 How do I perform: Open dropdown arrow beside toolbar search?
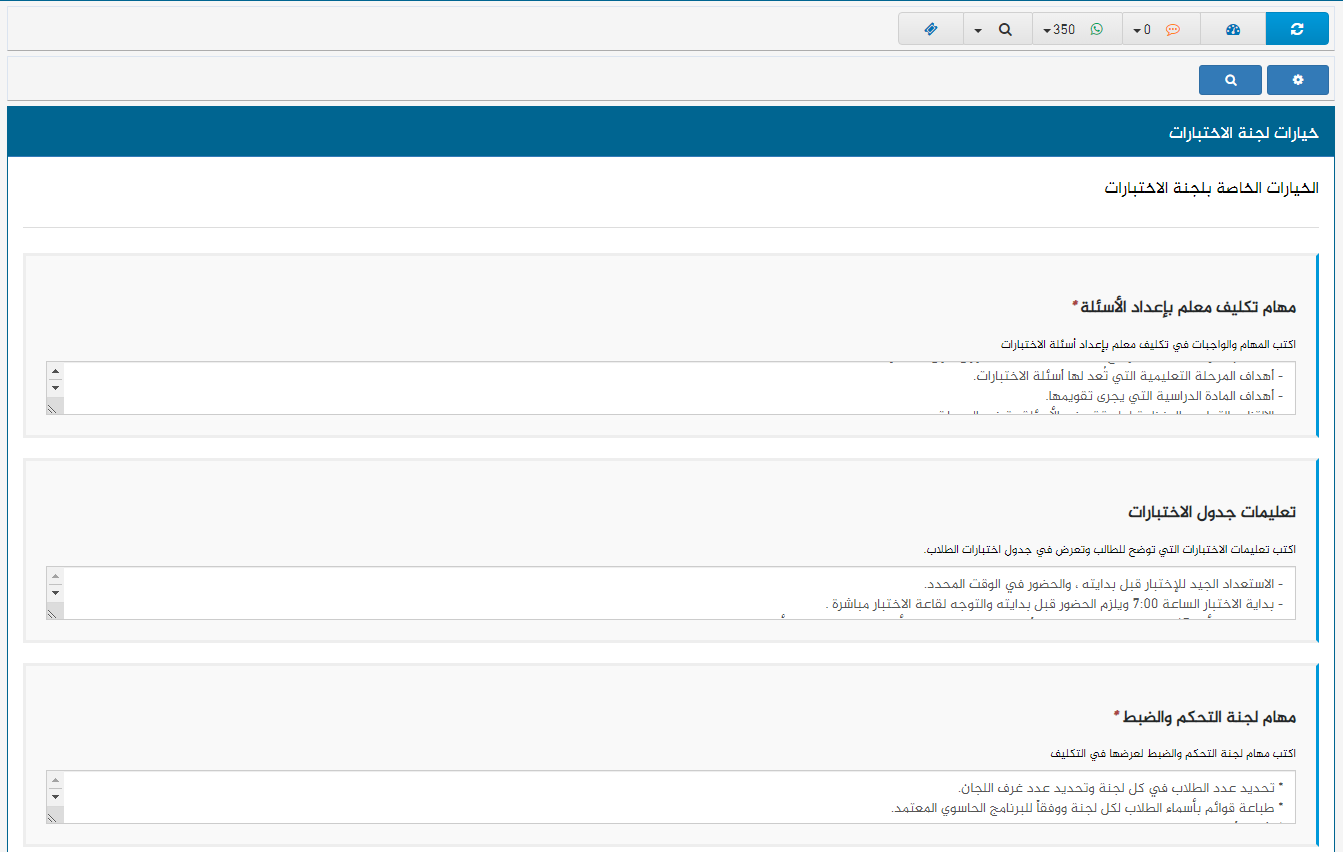point(978,30)
